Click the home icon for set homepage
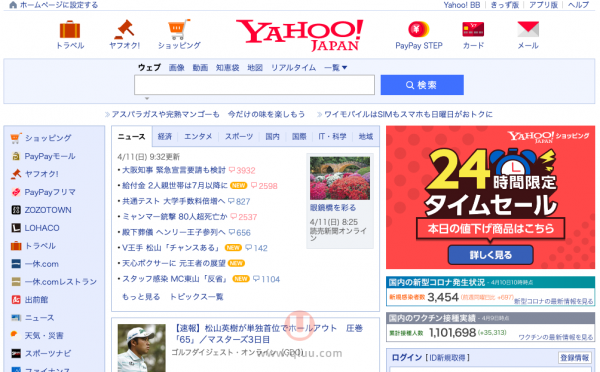600x372 pixels. [x=13, y=5]
